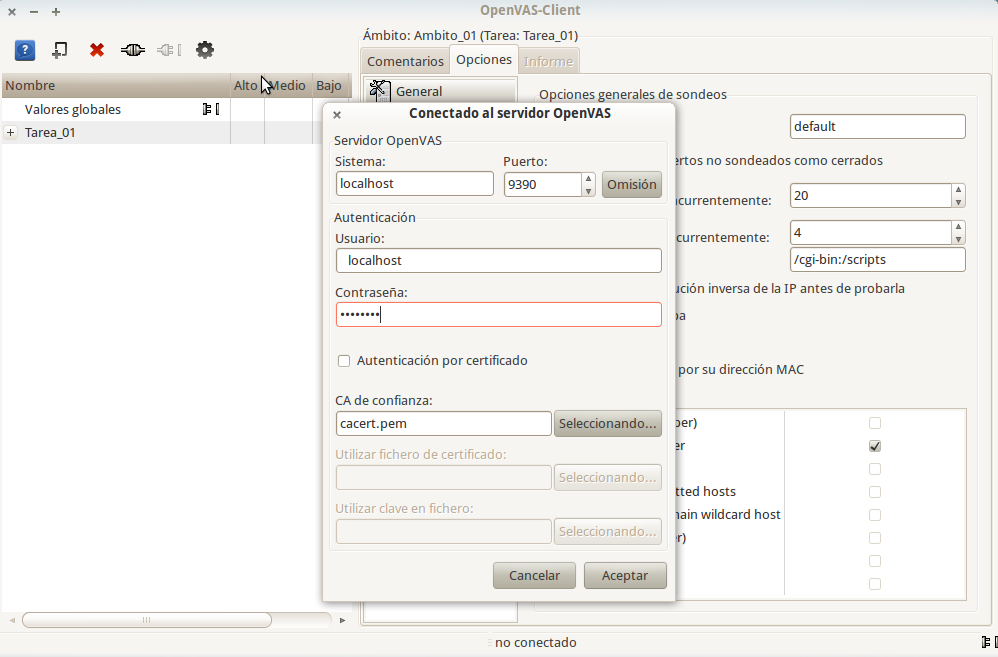
Task: Connect to server using the plug icon
Action: tap(132, 50)
